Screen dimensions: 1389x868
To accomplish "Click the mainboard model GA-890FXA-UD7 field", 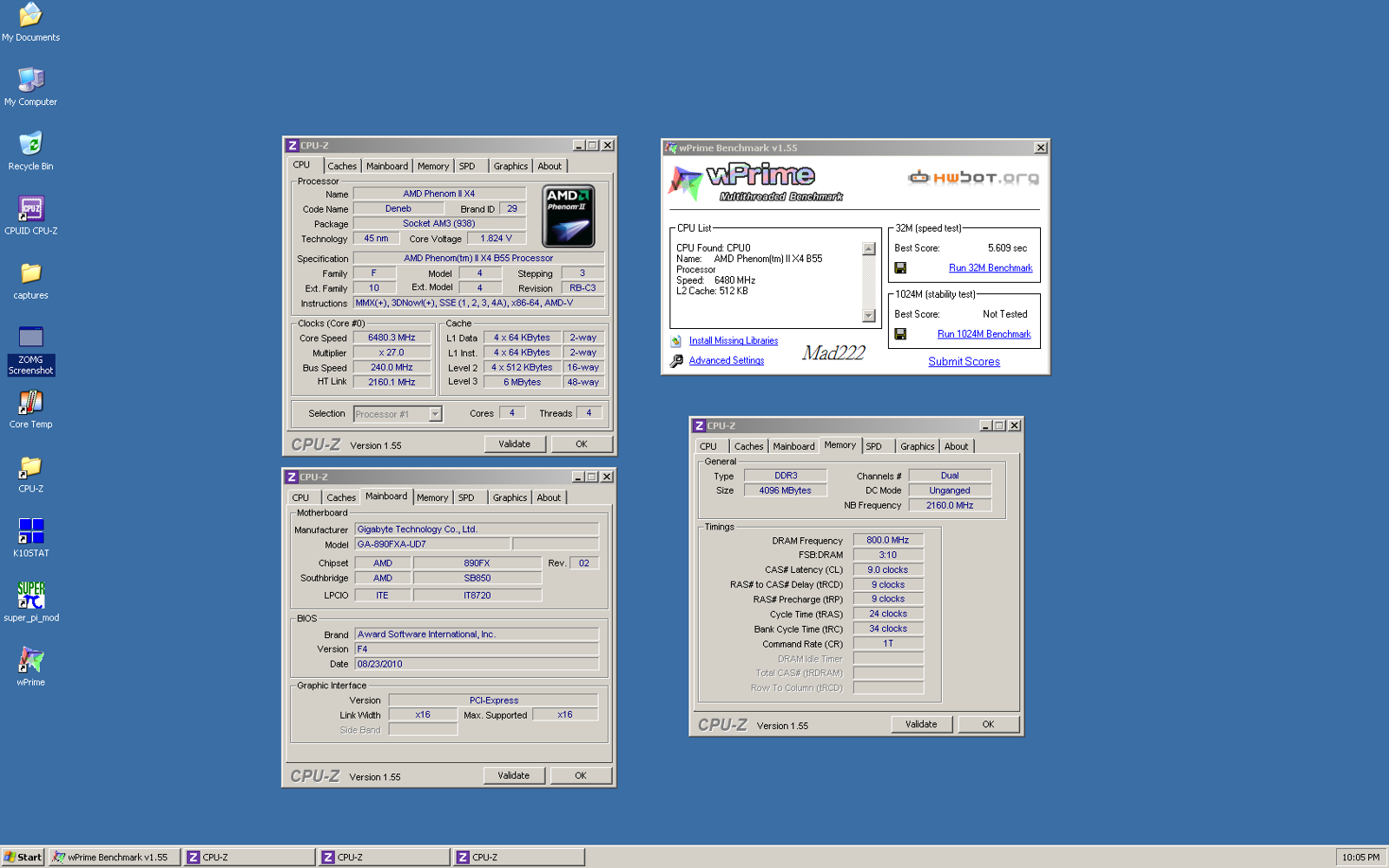I will click(432, 544).
